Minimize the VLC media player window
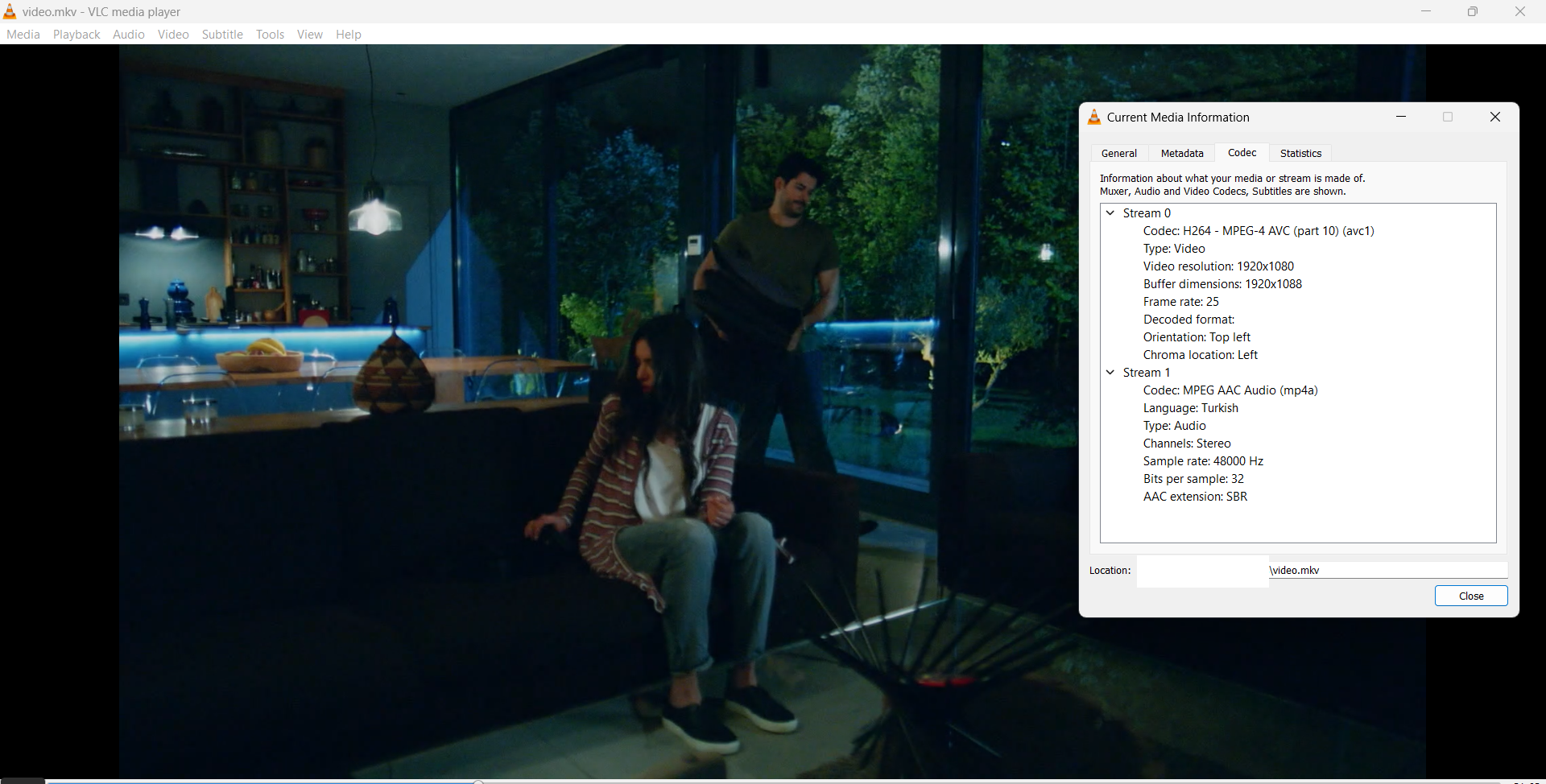Viewport: 1546px width, 784px height. (x=1426, y=11)
